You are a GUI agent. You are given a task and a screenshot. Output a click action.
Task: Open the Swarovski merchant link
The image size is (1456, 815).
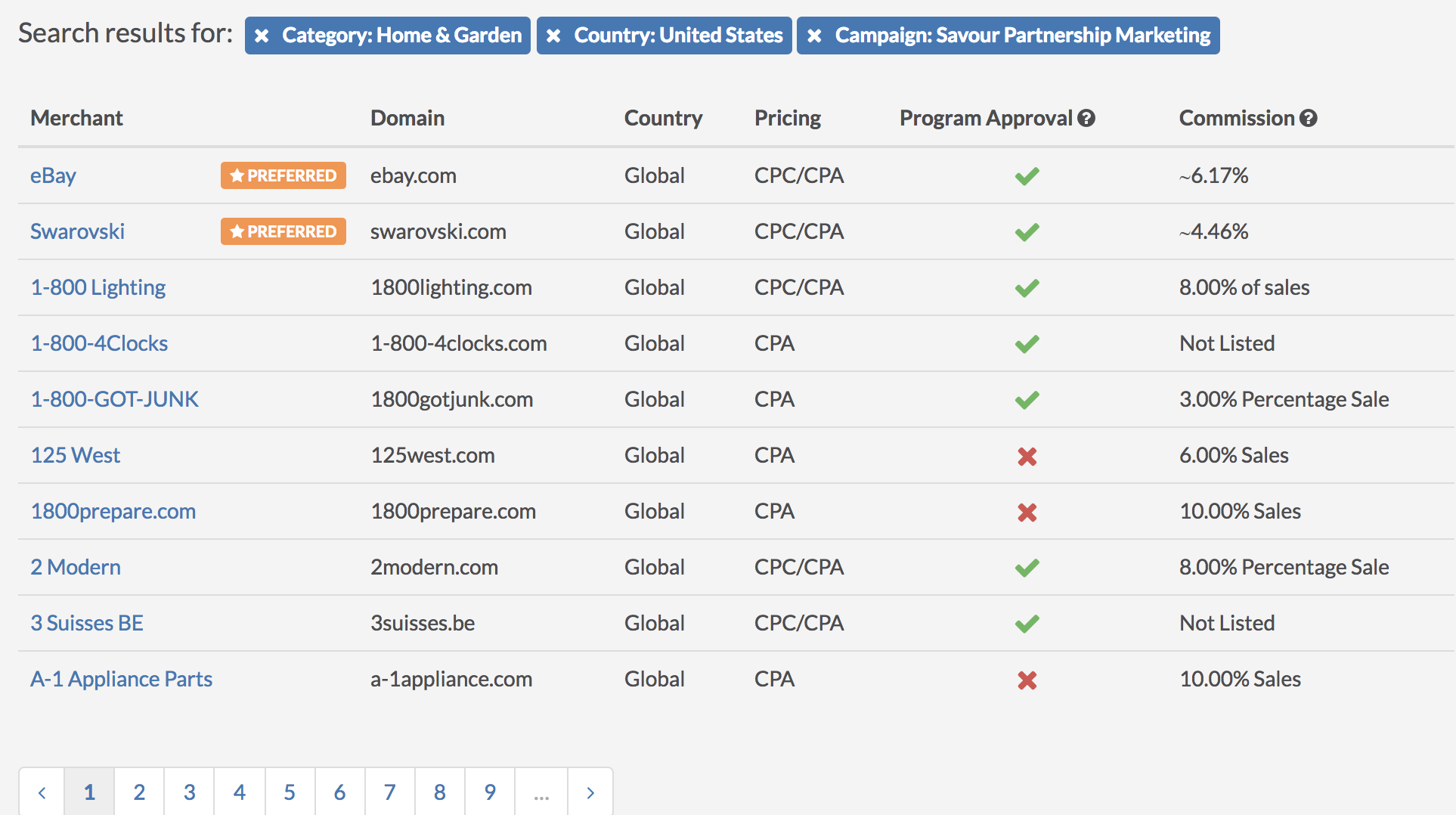77,231
